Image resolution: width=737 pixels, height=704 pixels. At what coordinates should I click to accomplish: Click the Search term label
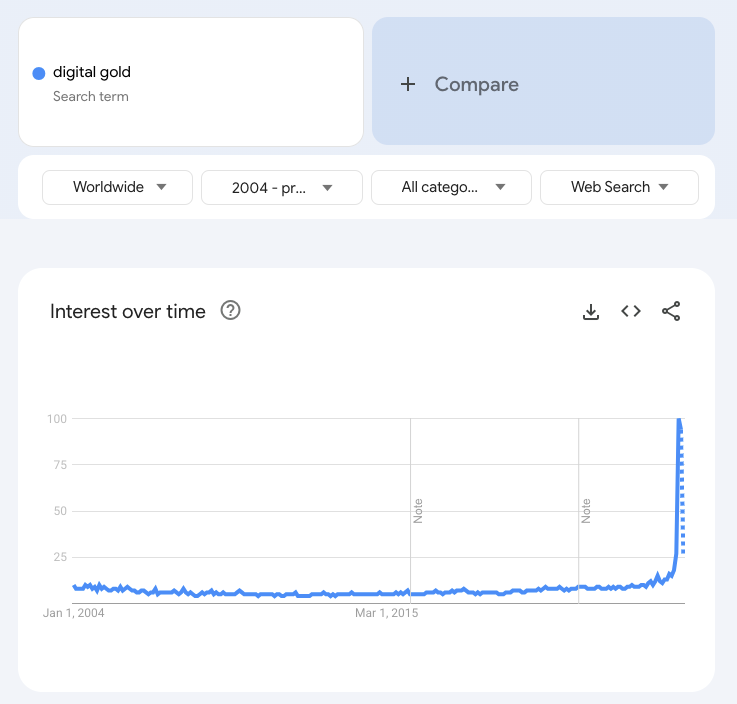pos(91,96)
